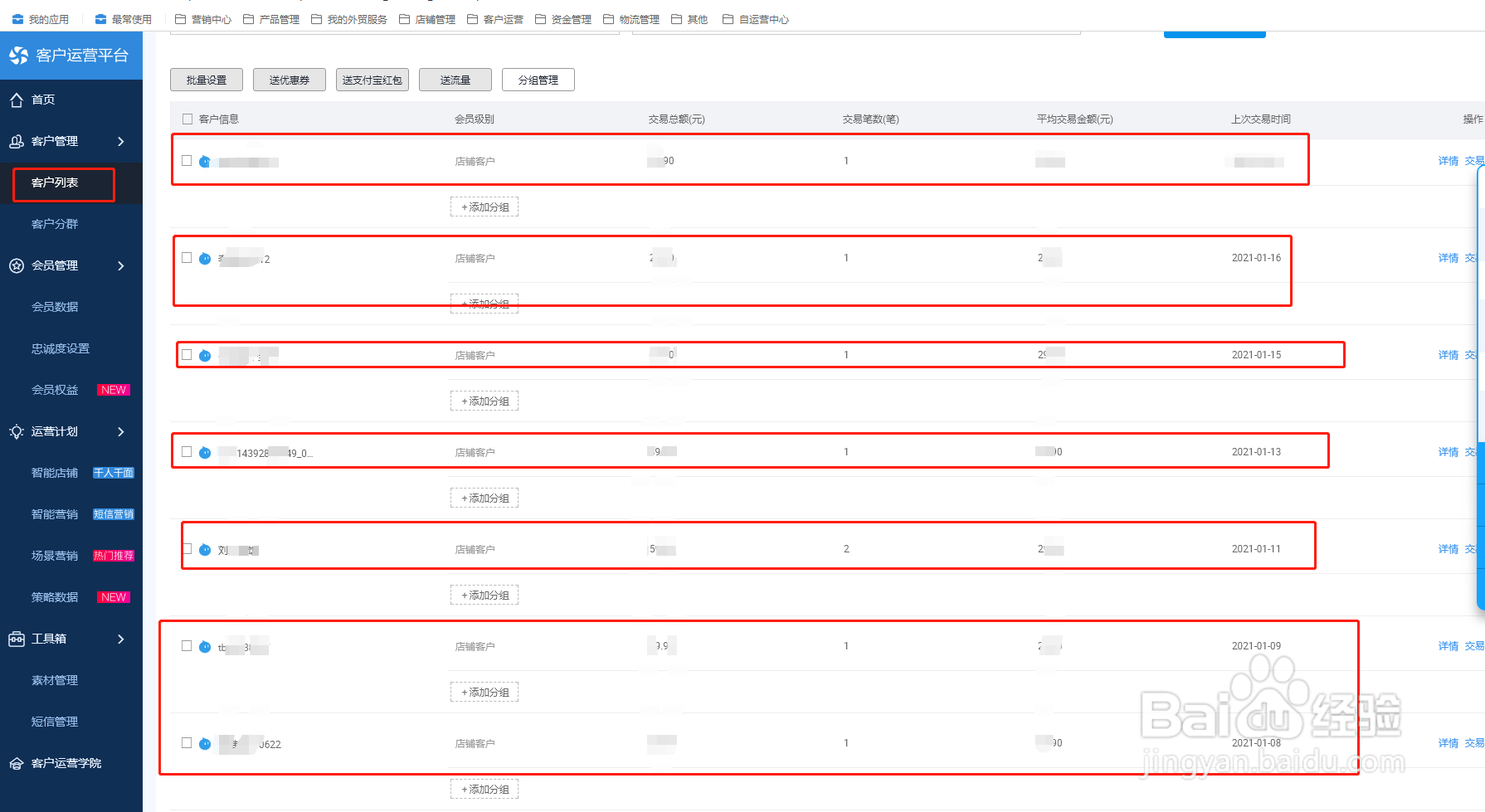
Task: Check the checkbox in the 2021-01-13 row
Action: pos(187,452)
